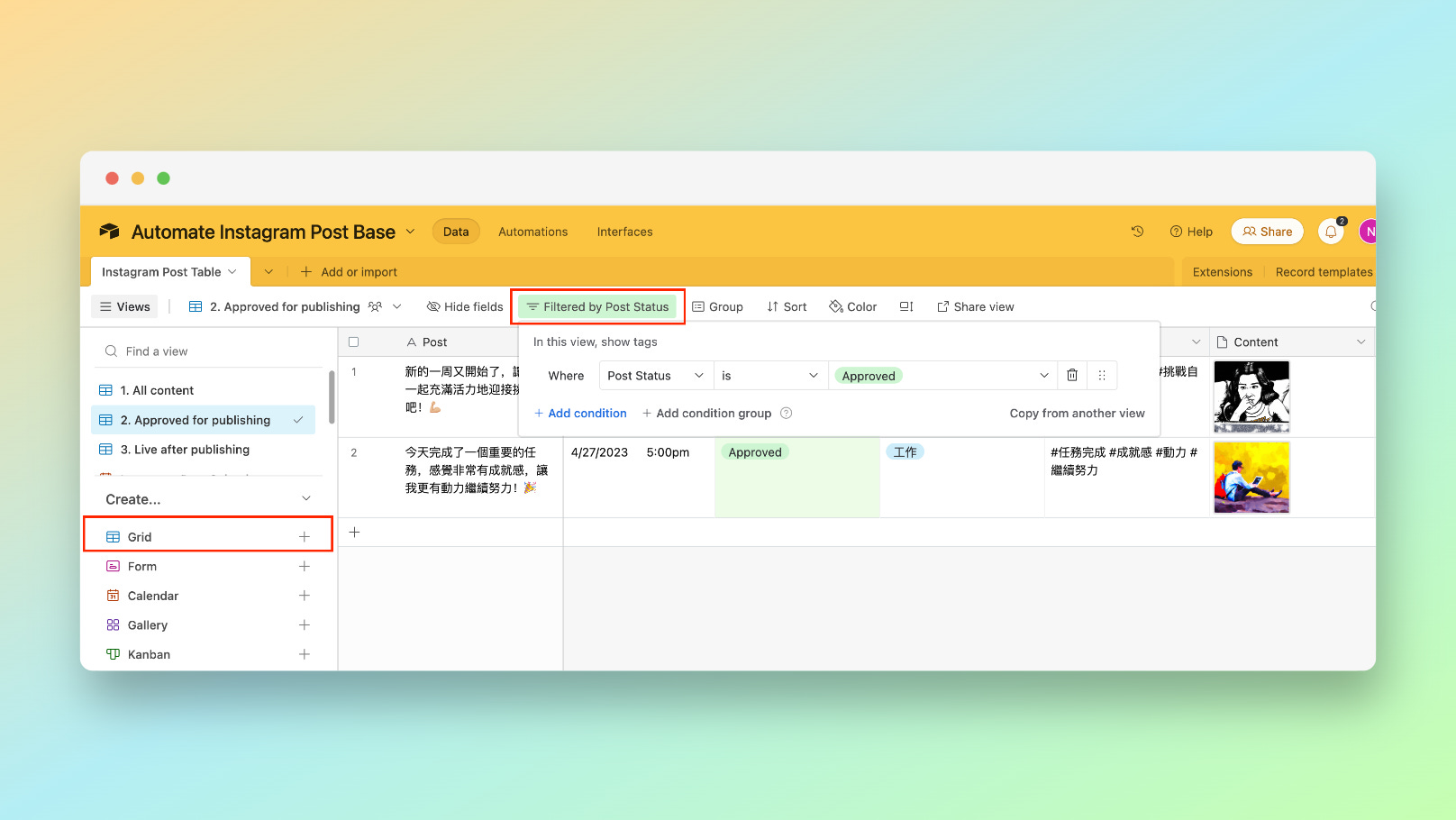The image size is (1456, 820).
Task: Click Sort in the toolbar
Action: (x=787, y=306)
